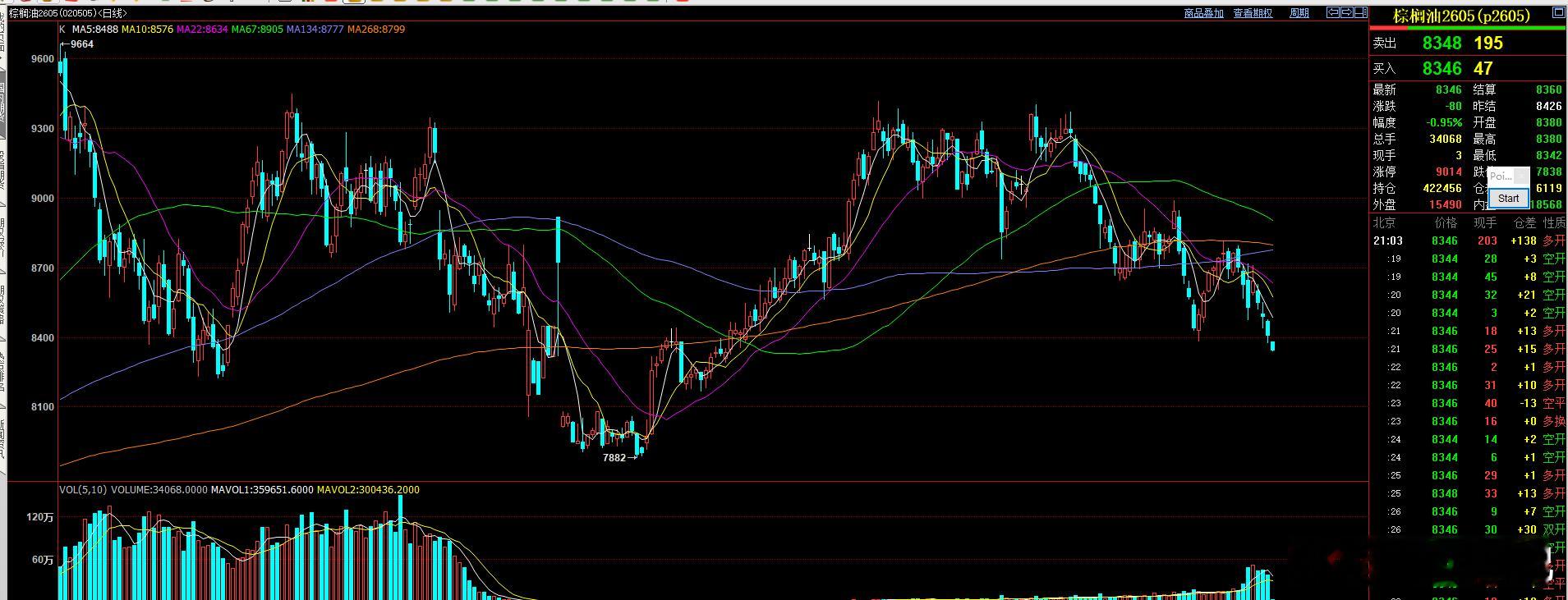
Task: Click the 北京 time column header
Action: [1385, 222]
